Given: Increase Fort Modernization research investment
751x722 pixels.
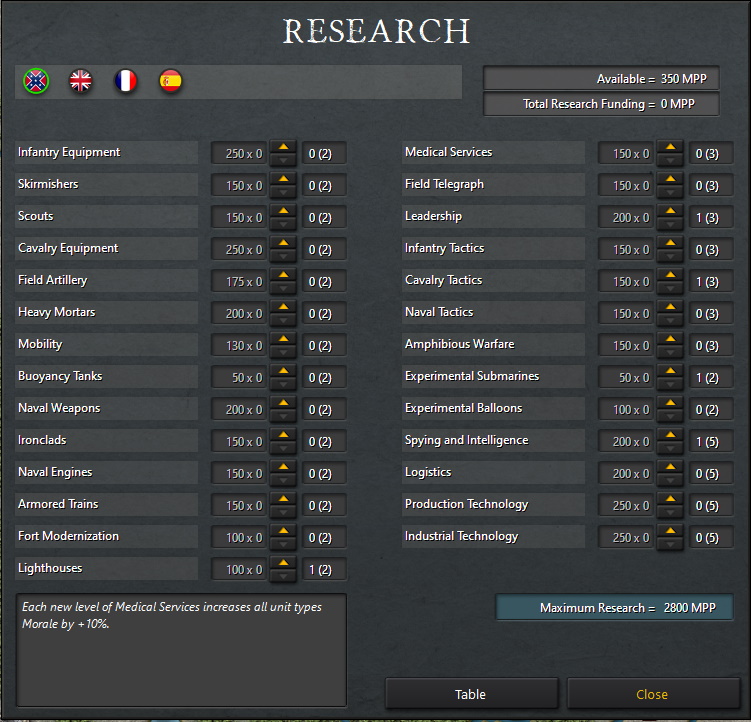Looking at the screenshot, I should (284, 531).
